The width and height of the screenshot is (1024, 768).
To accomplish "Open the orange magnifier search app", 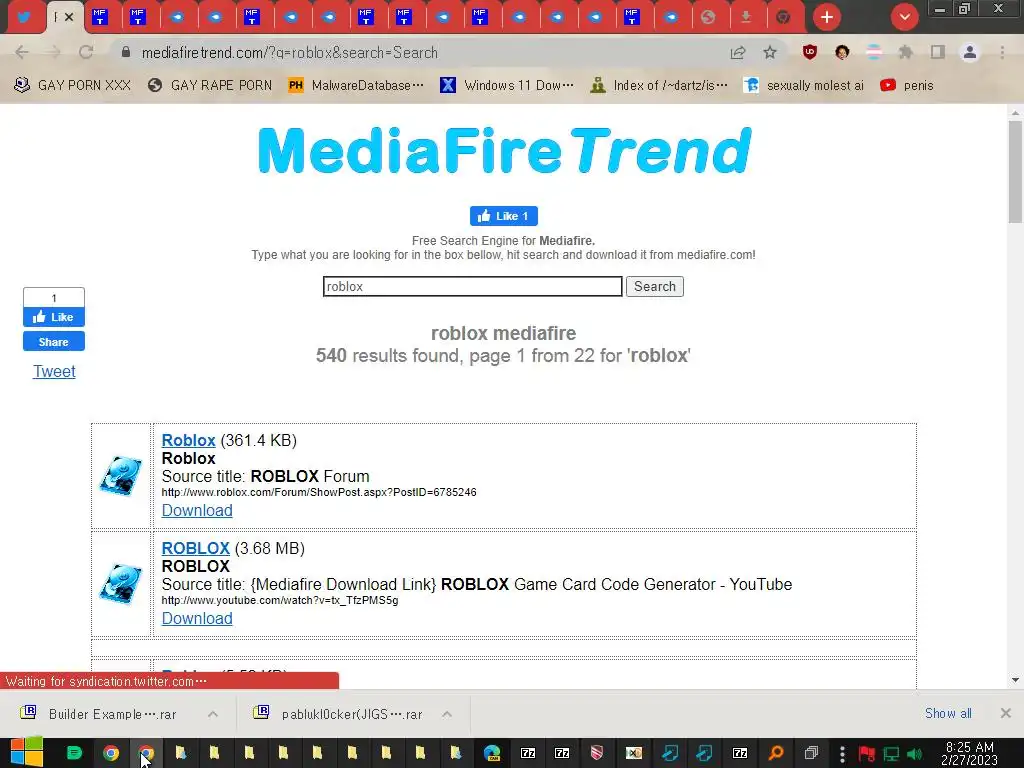I will (x=775, y=753).
